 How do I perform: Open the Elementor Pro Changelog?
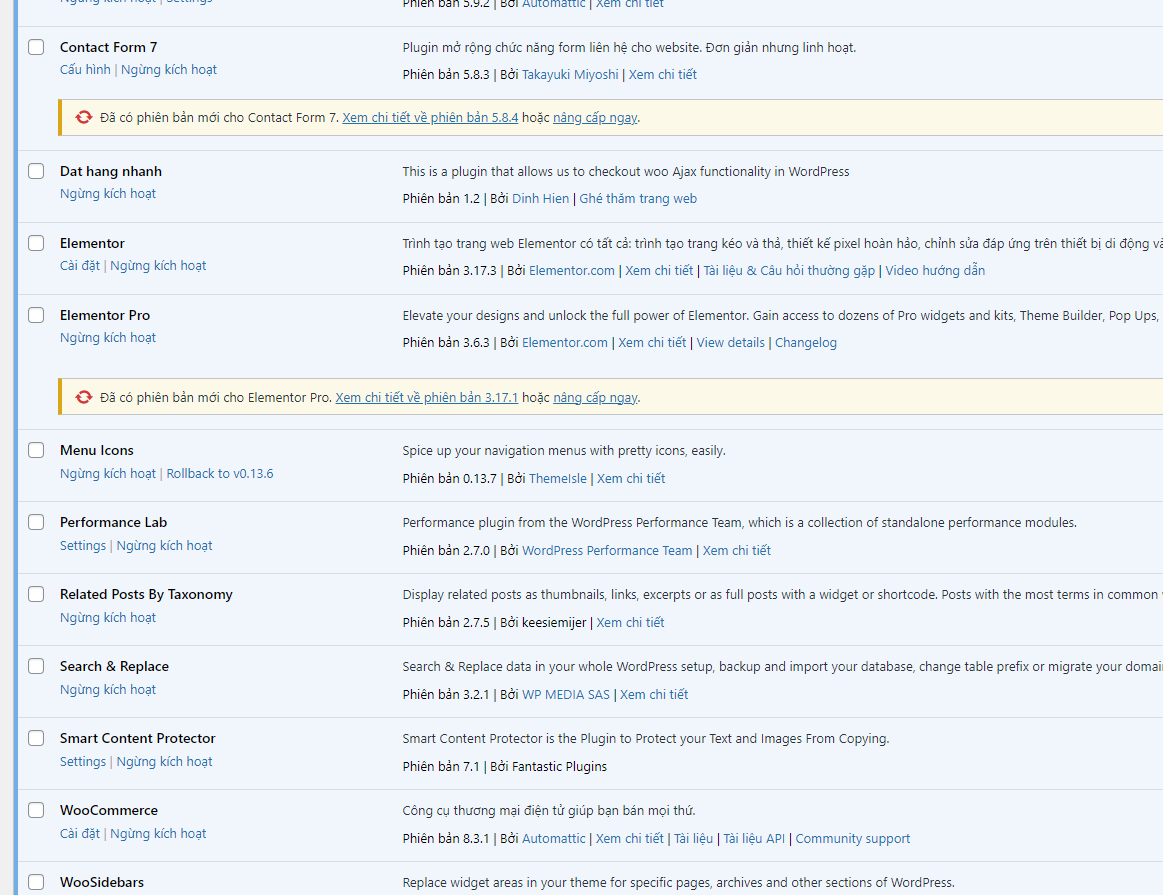806,342
